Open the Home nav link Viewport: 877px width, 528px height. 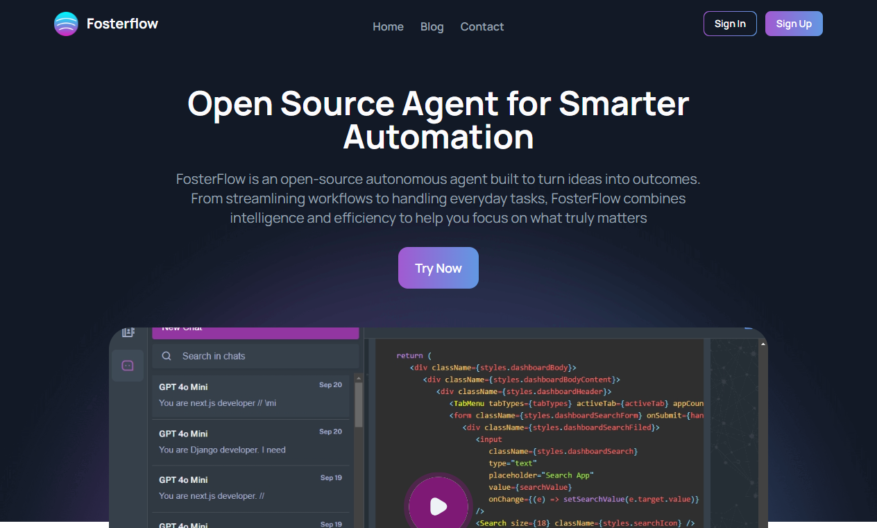(x=388, y=27)
